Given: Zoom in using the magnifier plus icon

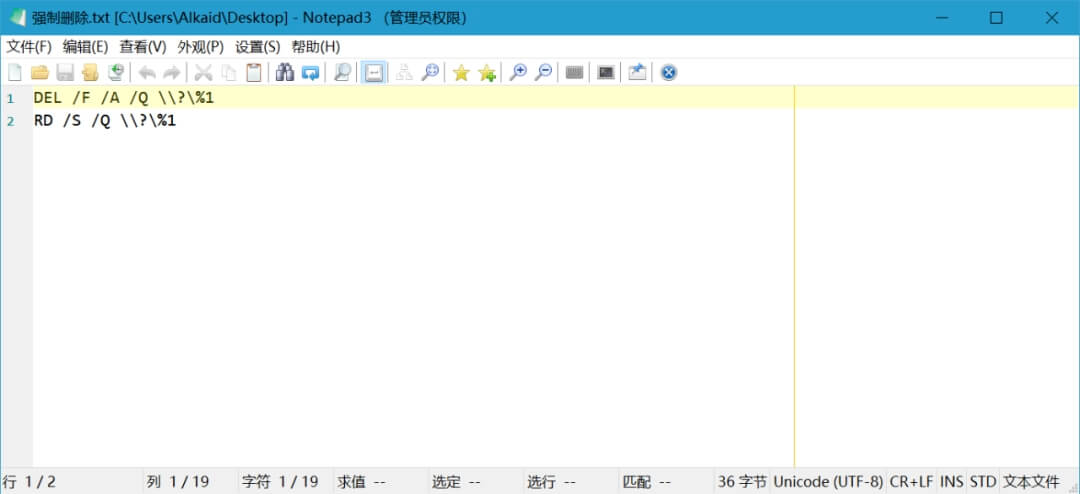Looking at the screenshot, I should 518,72.
